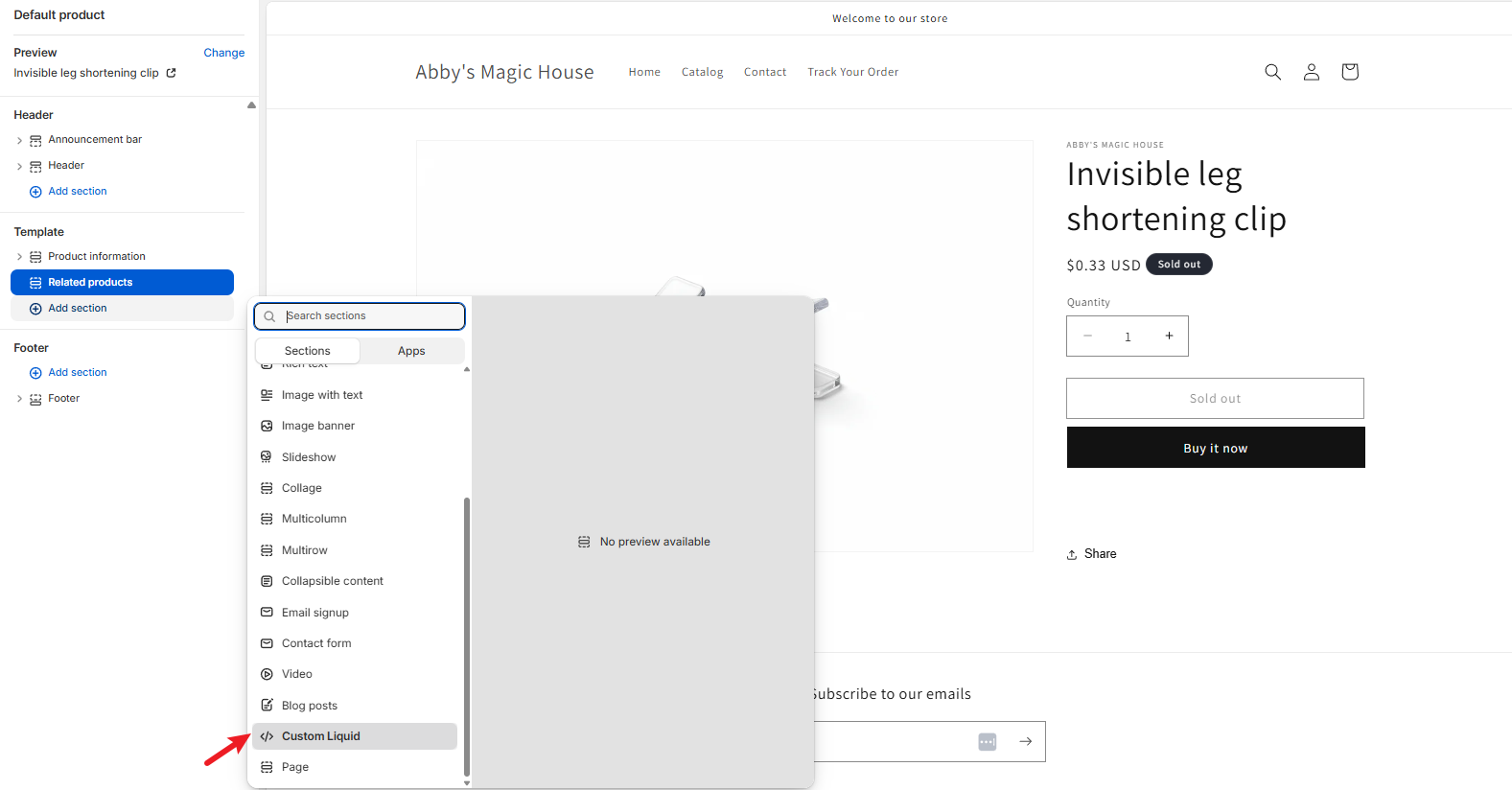
Task: Click the external link icon beside preview product
Action: 172,73
